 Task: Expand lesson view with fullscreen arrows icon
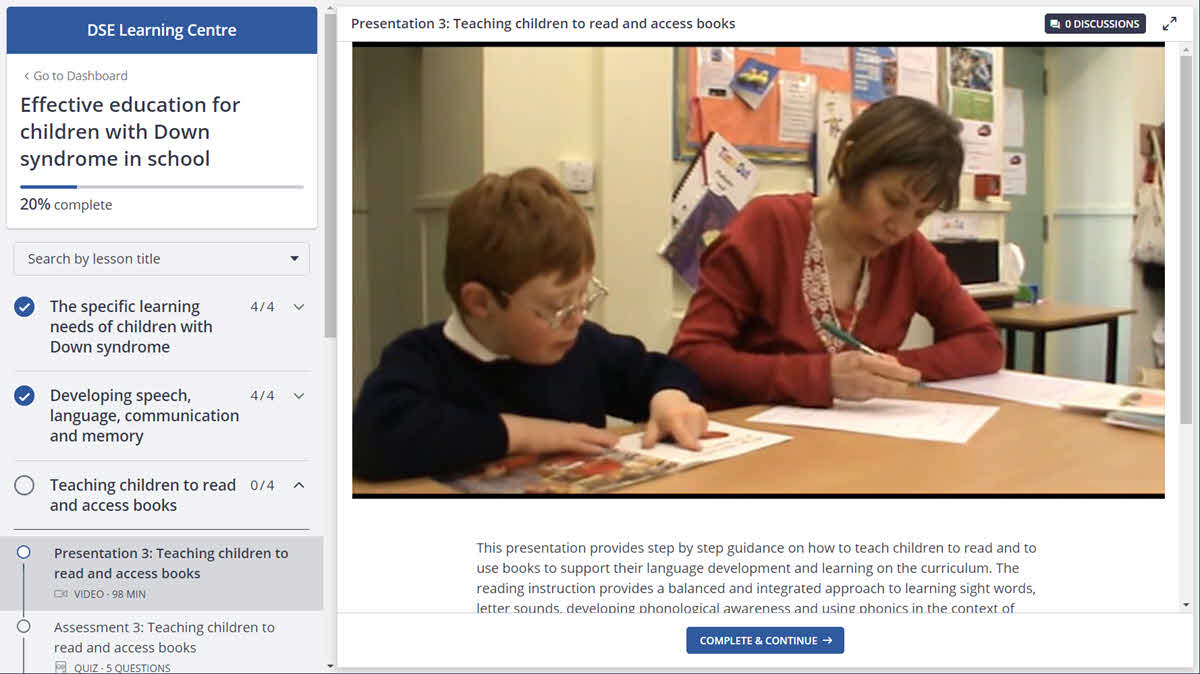(1169, 24)
